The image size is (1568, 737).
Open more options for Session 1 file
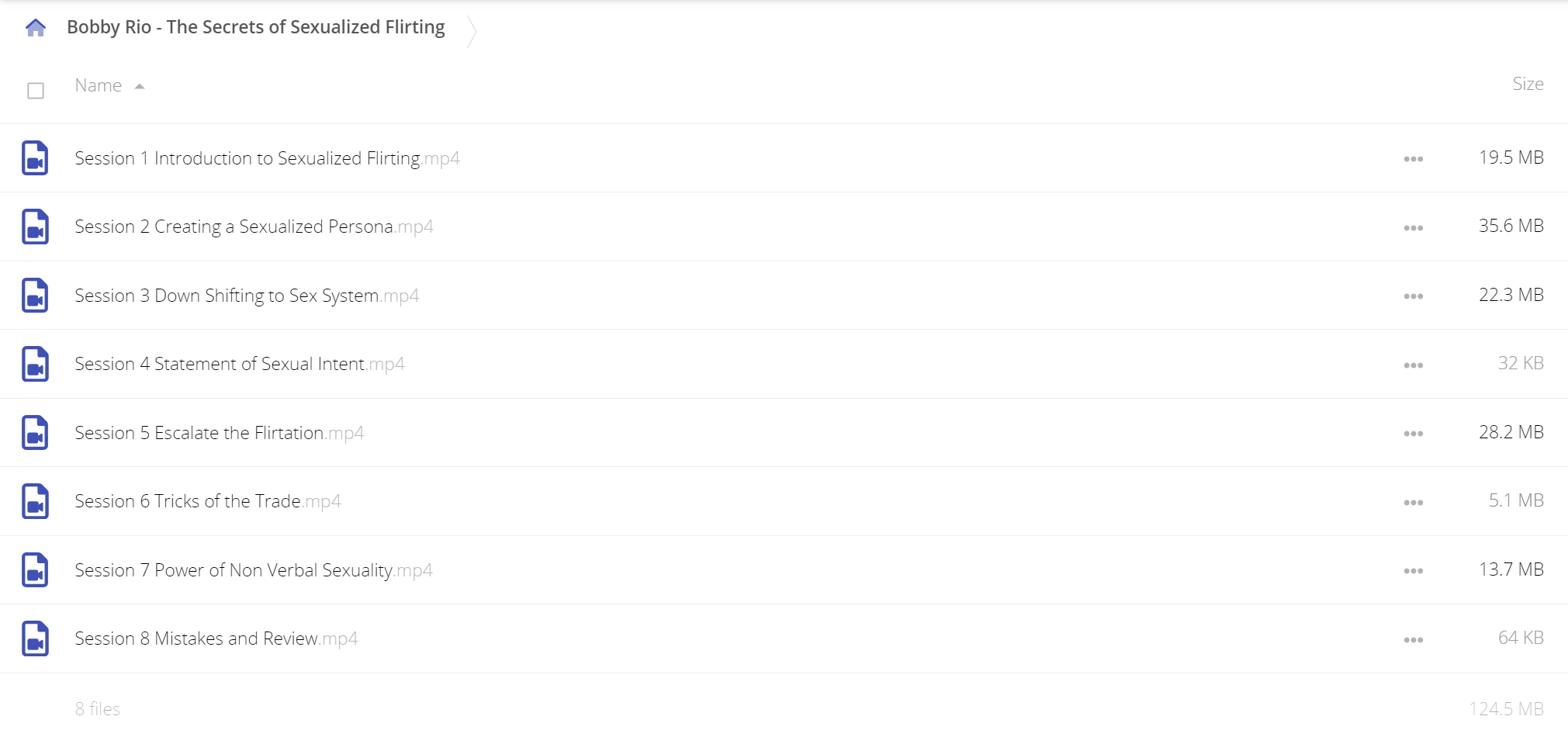tap(1413, 159)
